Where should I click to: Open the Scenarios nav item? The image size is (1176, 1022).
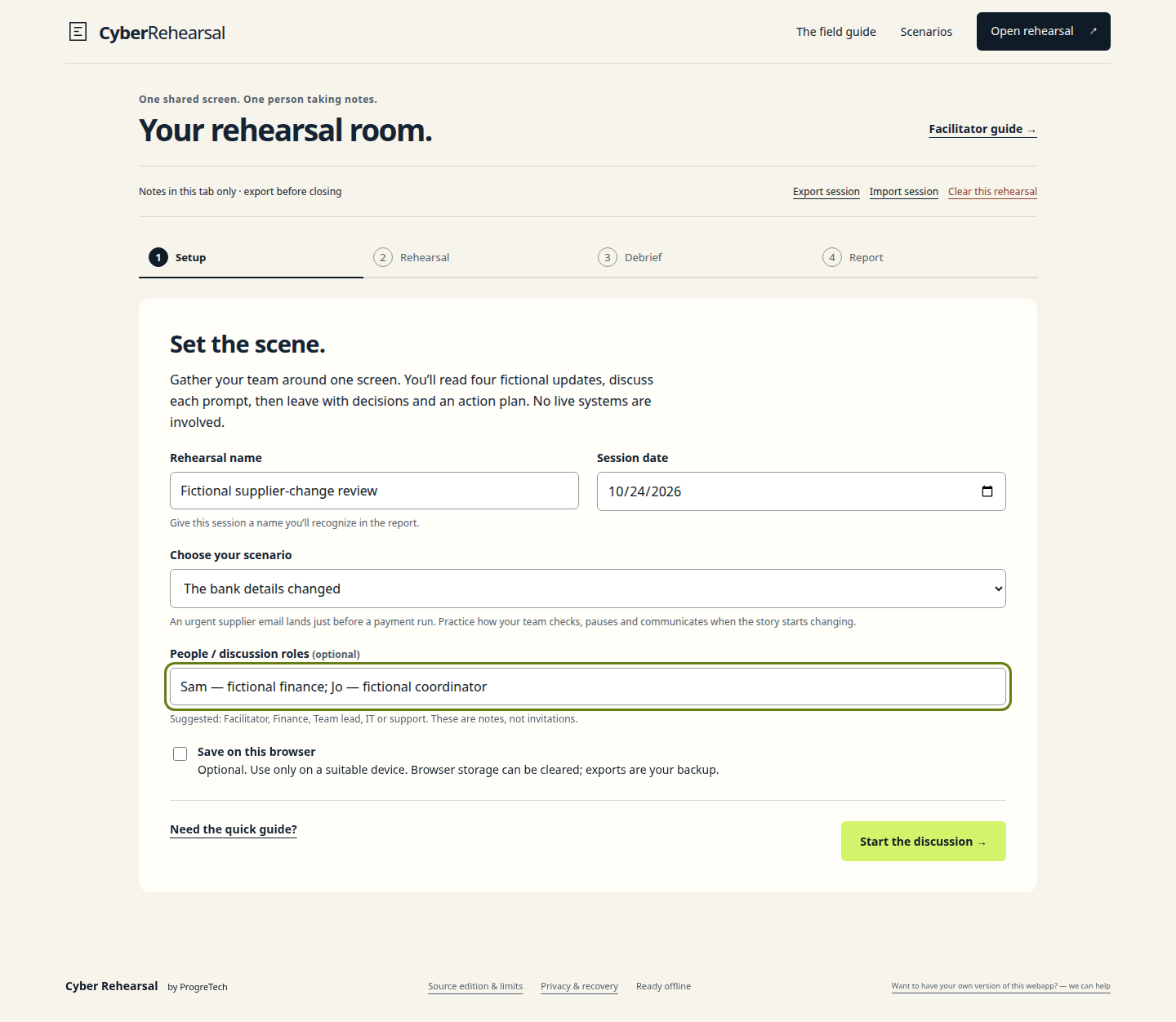(x=926, y=32)
